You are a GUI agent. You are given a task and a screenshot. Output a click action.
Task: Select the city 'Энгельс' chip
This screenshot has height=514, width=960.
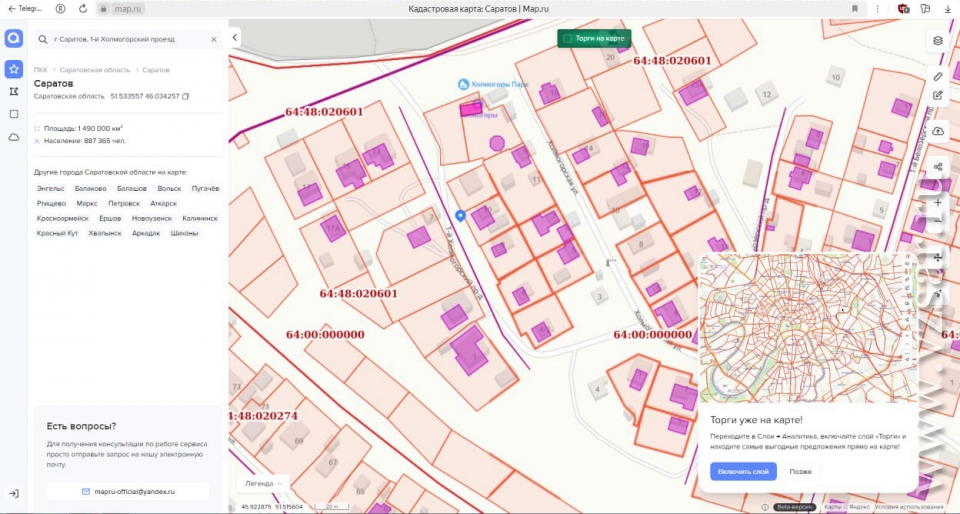tap(50, 188)
